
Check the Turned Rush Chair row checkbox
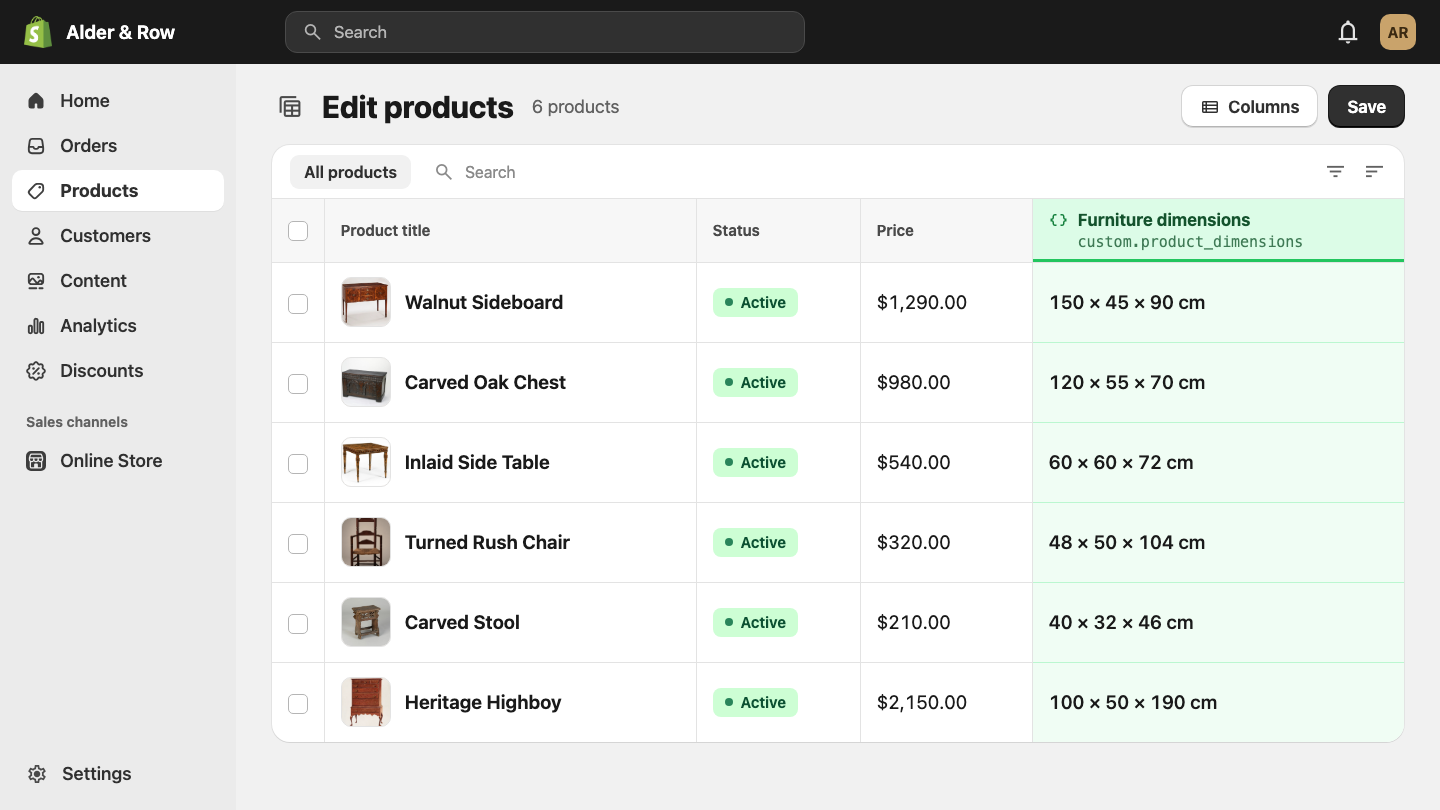coord(298,543)
